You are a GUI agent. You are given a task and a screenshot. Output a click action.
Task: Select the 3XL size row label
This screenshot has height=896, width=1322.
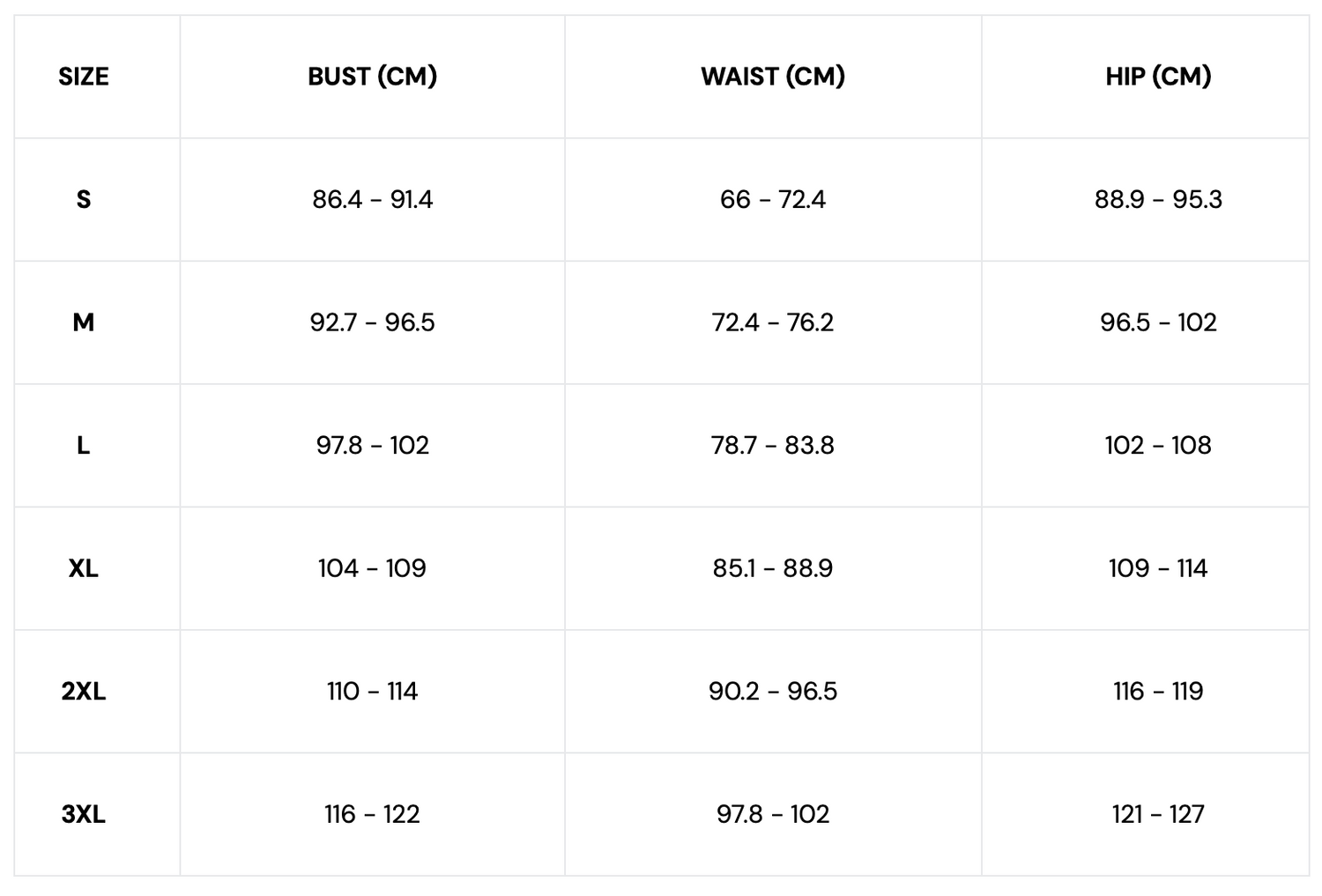[x=84, y=814]
